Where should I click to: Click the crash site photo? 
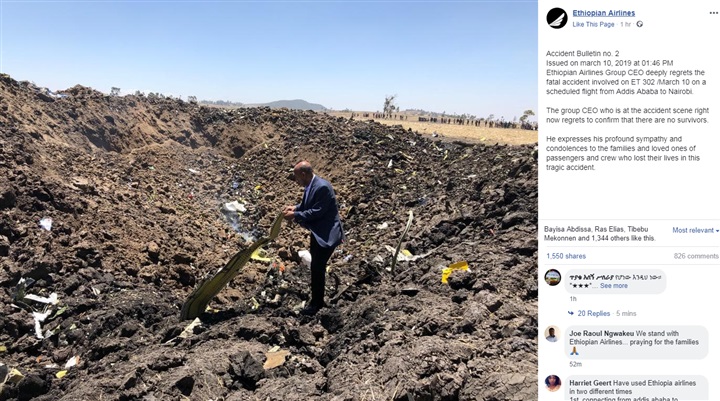click(x=269, y=200)
